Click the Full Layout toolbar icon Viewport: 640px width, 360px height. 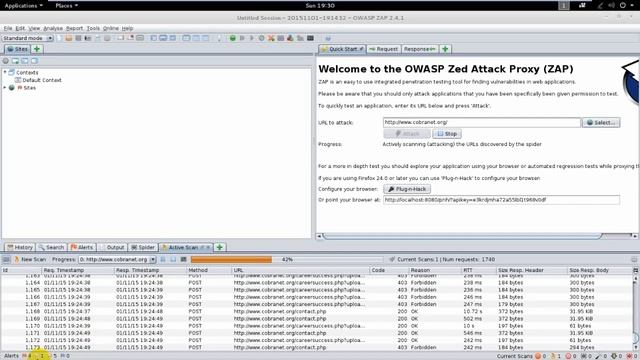pyautogui.click(x=173, y=38)
